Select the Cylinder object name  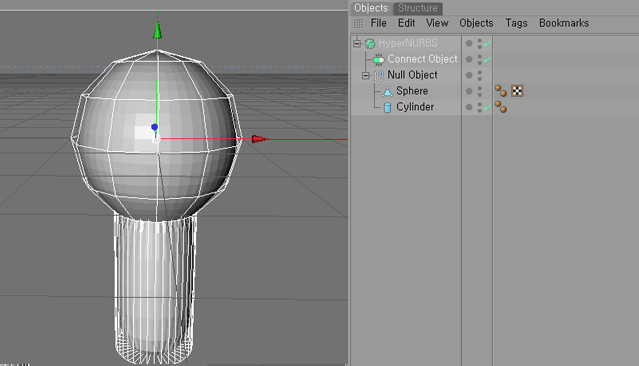tap(415, 107)
